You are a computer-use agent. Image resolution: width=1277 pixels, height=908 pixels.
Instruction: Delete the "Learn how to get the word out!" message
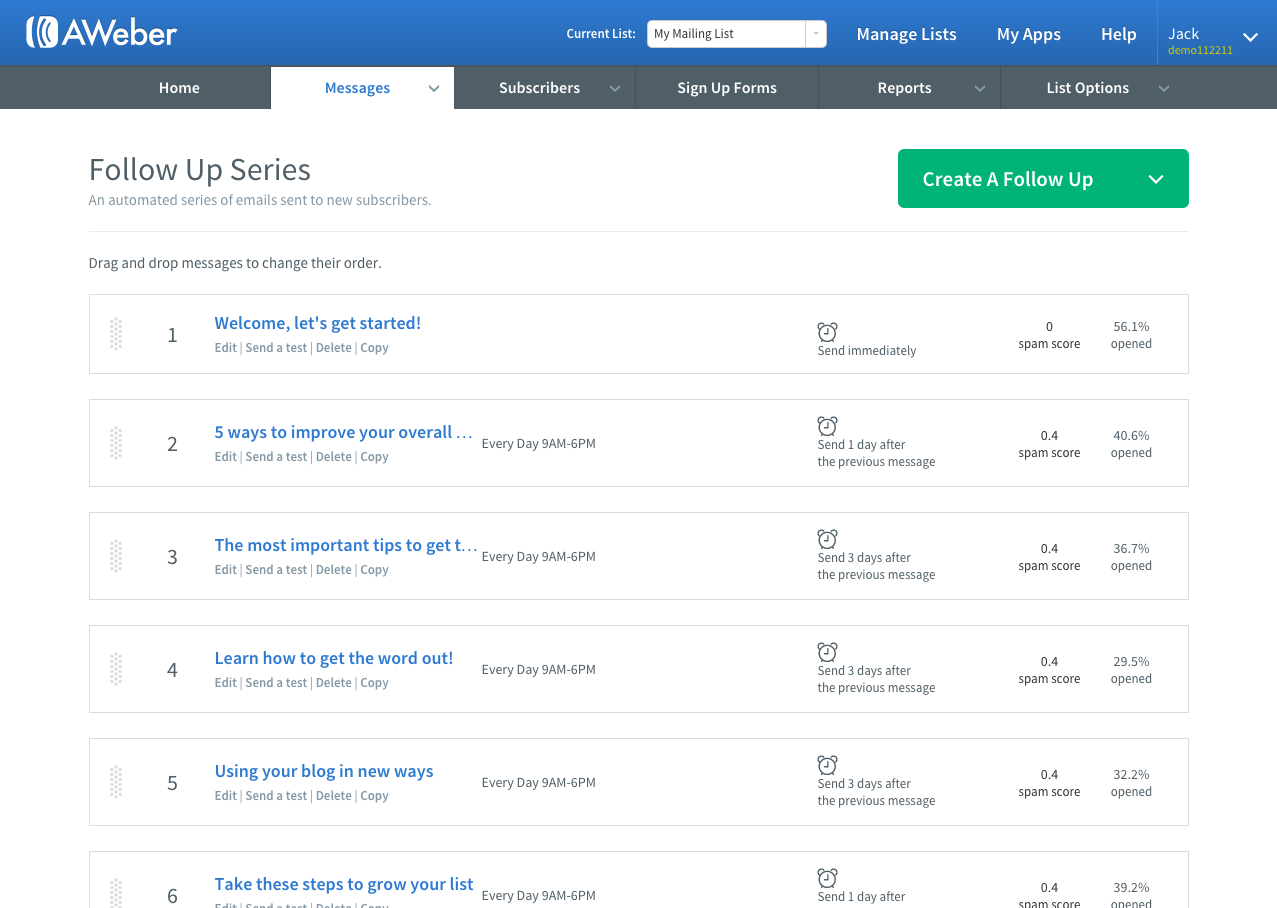coord(334,683)
